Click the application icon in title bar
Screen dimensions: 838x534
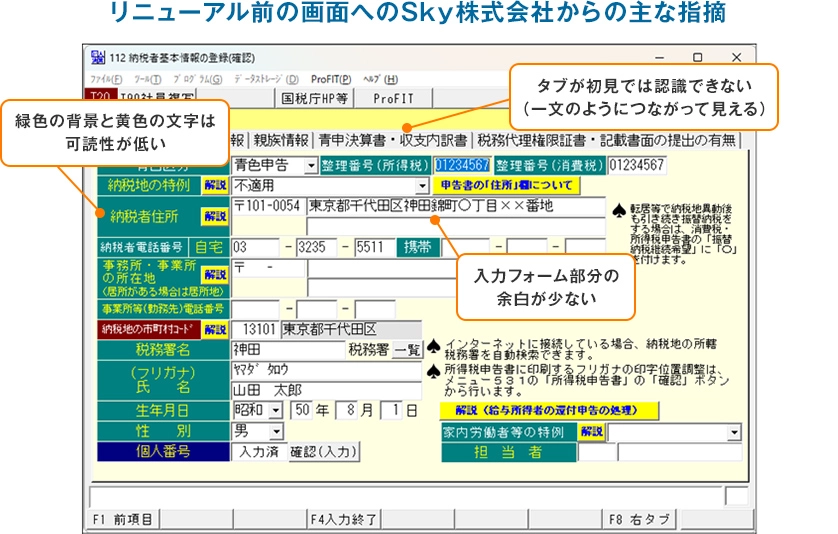coord(98,57)
